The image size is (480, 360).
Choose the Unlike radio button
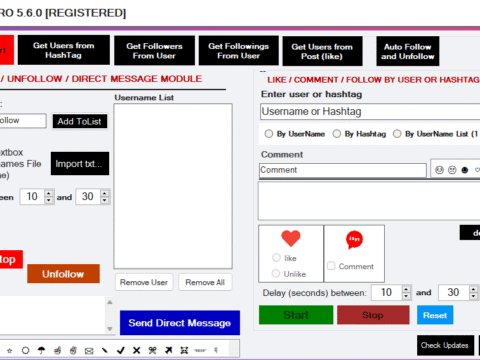tap(276, 273)
